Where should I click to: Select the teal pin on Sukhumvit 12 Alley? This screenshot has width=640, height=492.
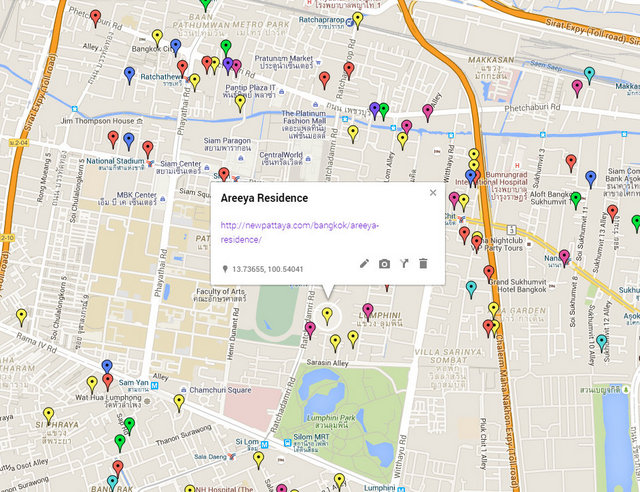tap(602, 343)
